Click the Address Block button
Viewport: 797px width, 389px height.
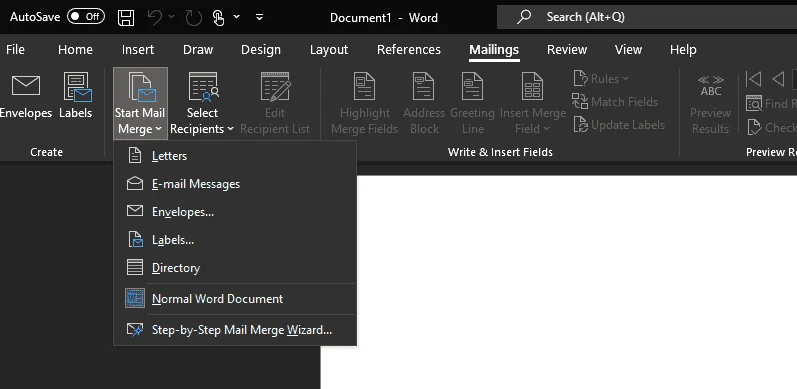click(424, 103)
